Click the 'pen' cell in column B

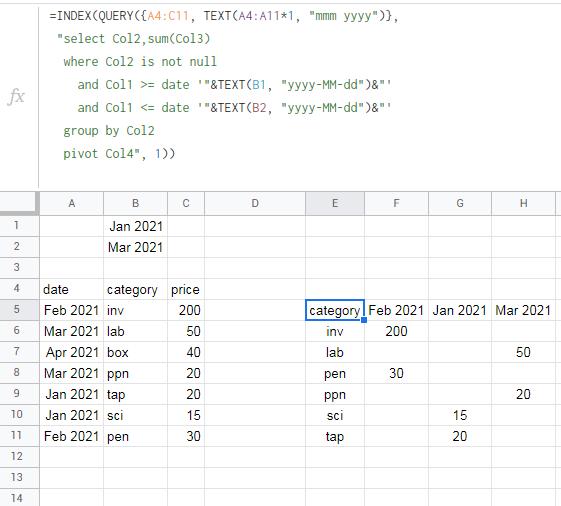[x=135, y=436]
